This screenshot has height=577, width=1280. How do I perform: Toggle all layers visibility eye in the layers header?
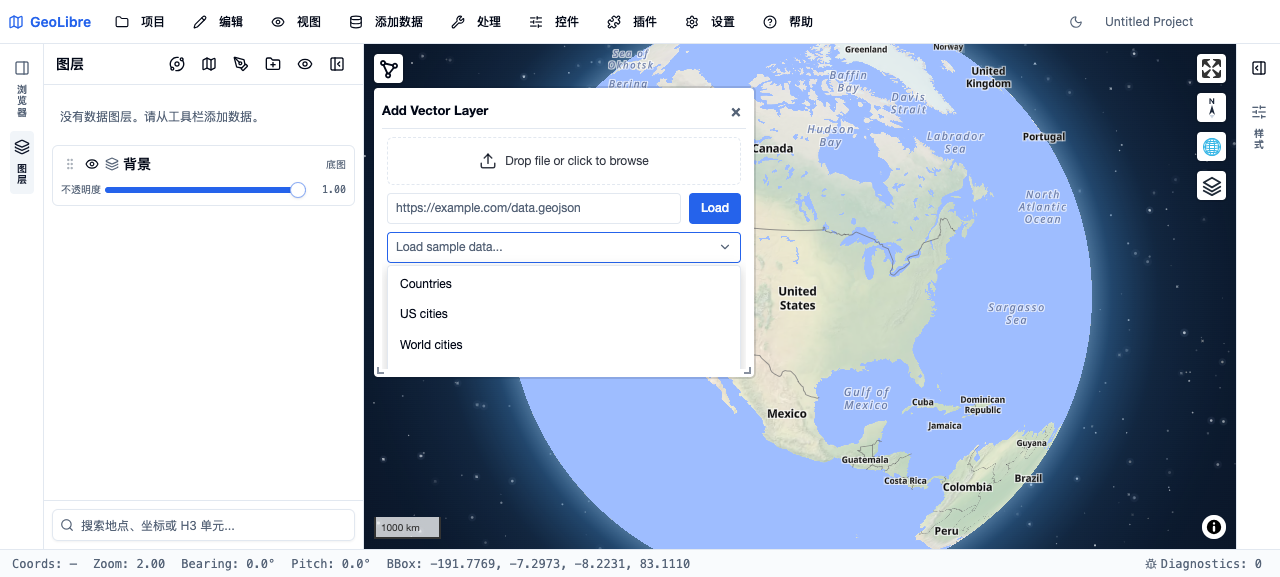[x=305, y=64]
